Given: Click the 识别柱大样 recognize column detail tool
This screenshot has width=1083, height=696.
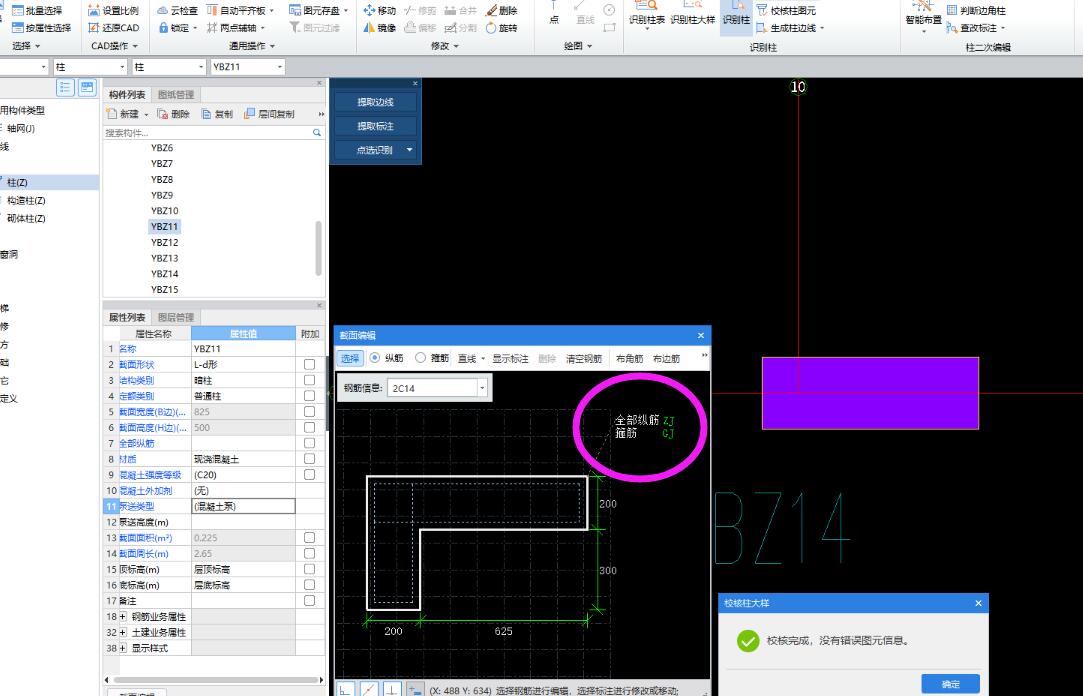Looking at the screenshot, I should pos(693,14).
